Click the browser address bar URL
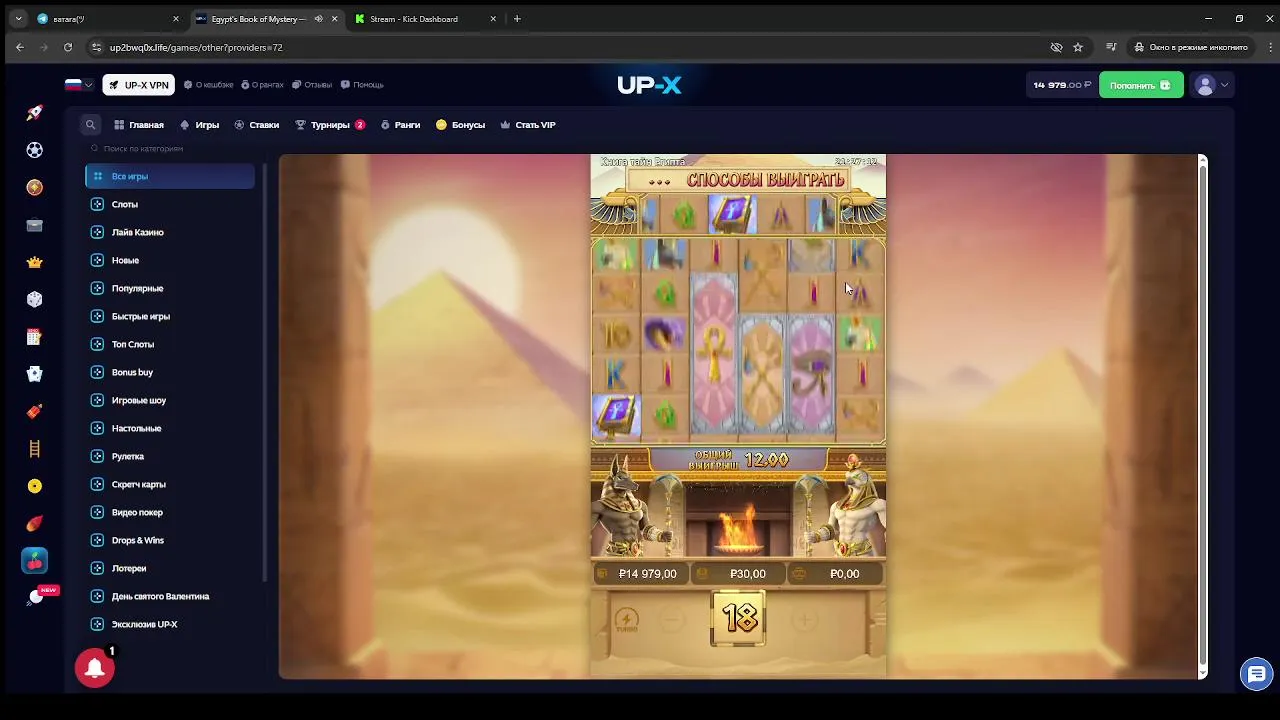The image size is (1280, 720). [196, 47]
